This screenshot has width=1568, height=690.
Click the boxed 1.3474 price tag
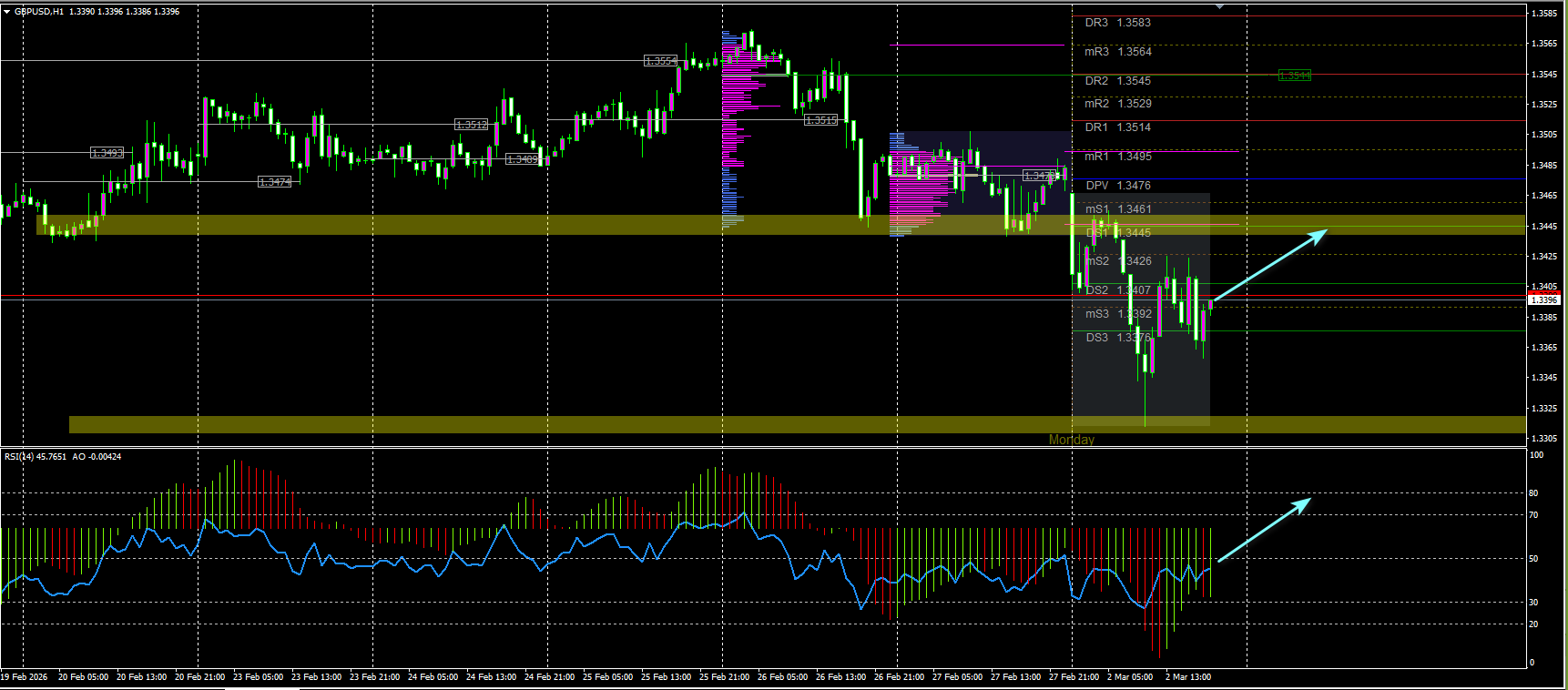tap(275, 182)
